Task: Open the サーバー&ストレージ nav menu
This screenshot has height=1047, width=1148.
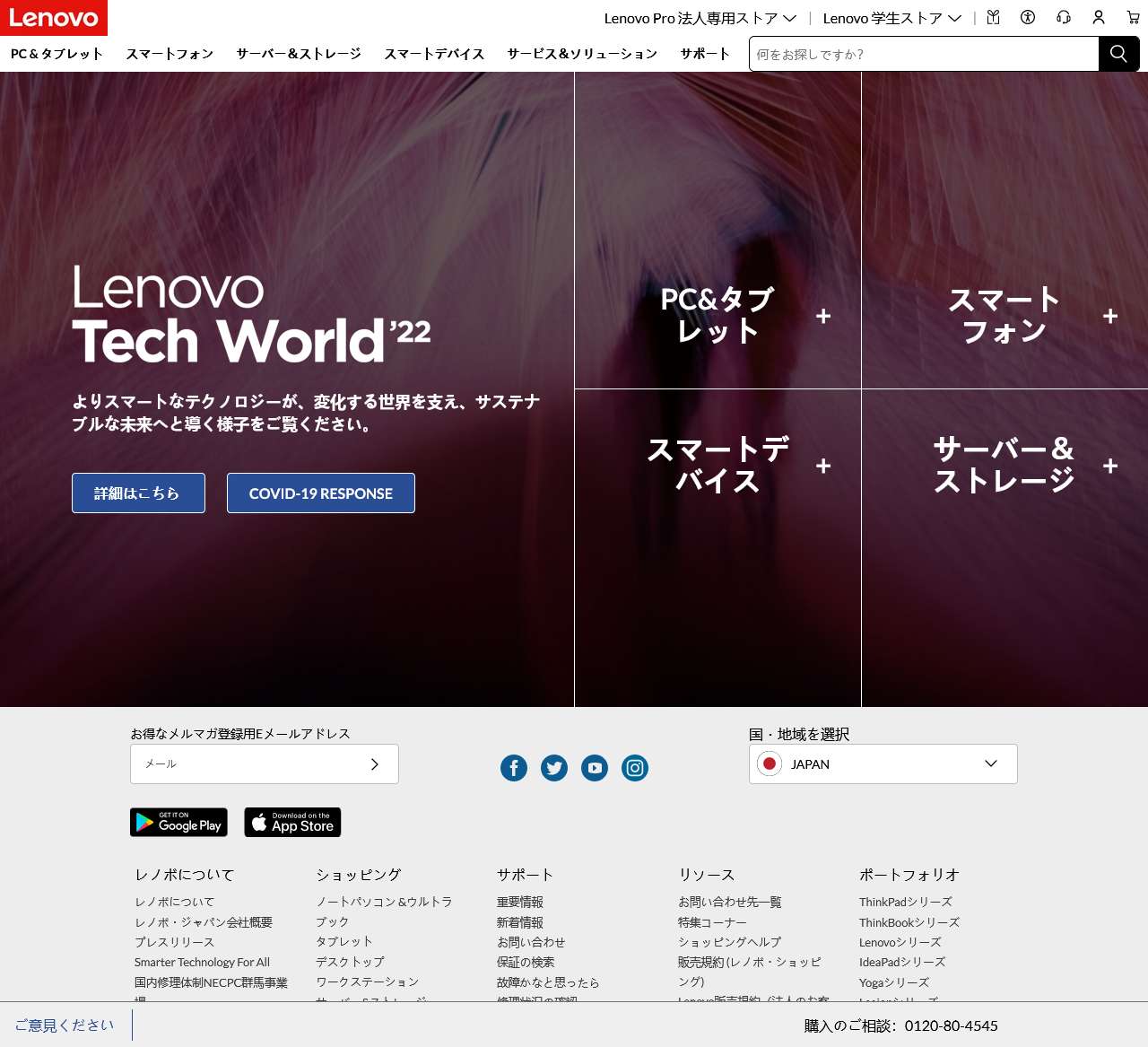Action: (x=299, y=54)
